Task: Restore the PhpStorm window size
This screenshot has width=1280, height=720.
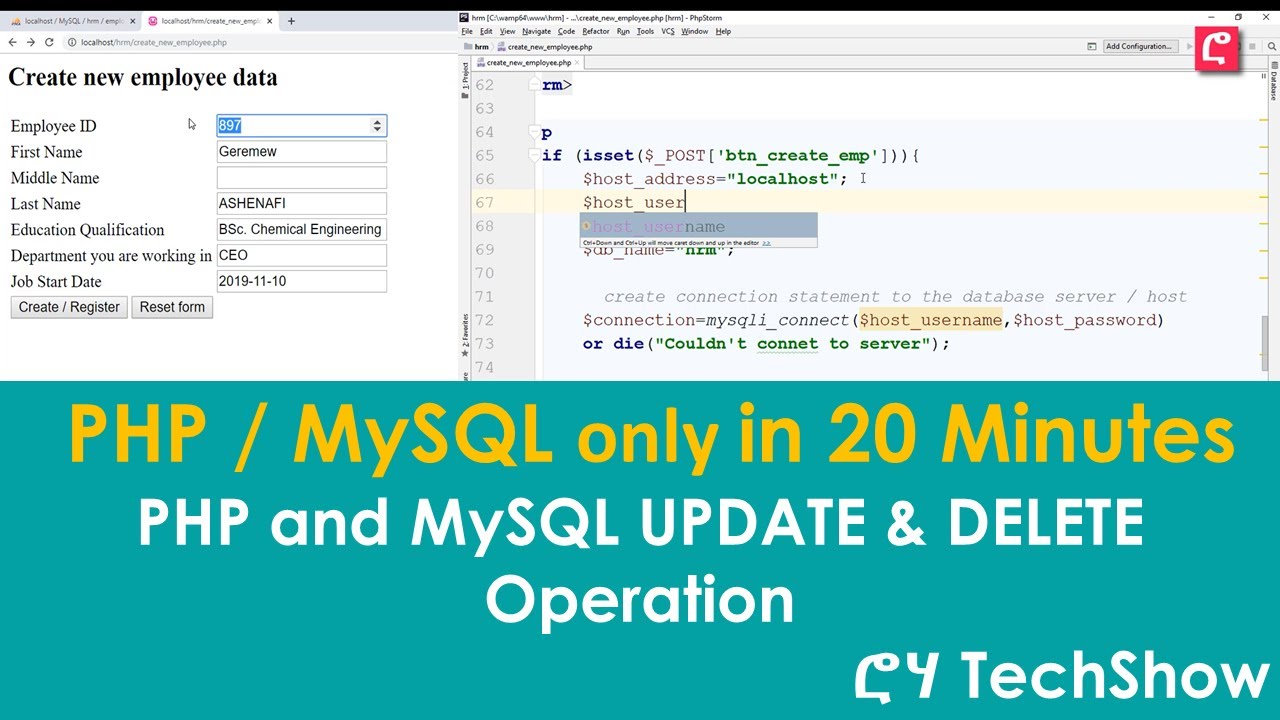Action: [1238, 17]
